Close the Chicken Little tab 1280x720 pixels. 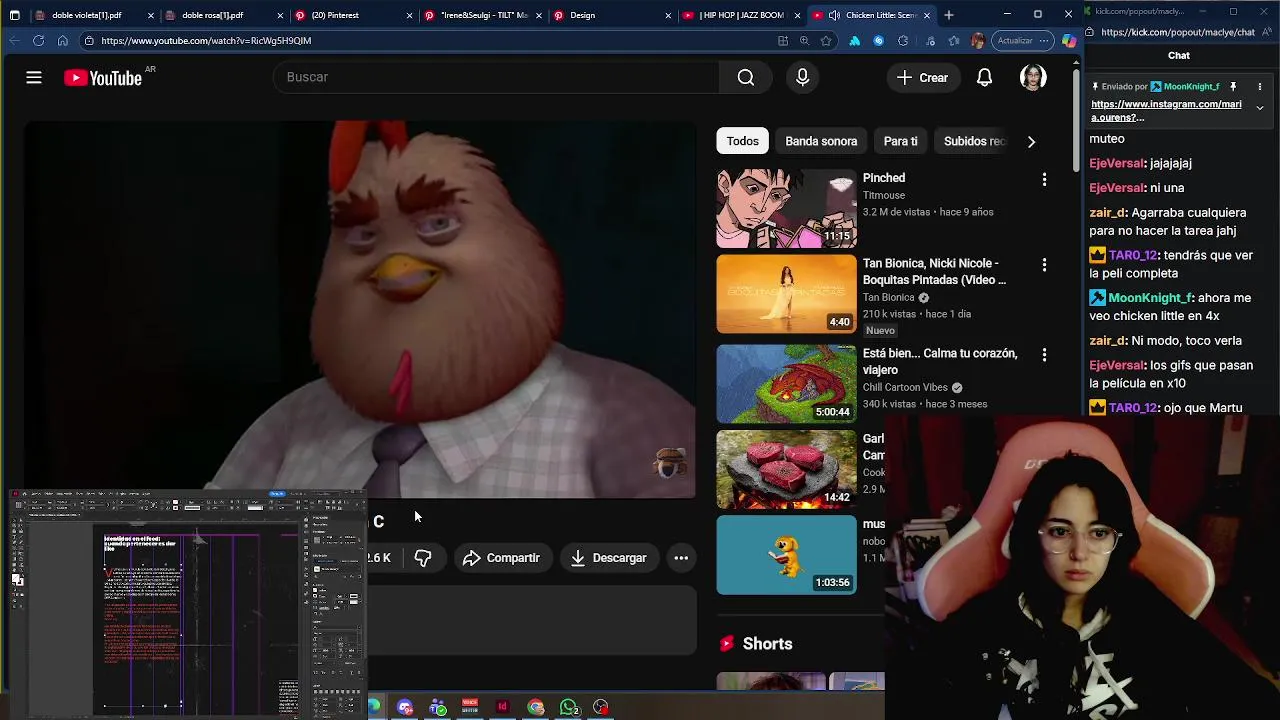(927, 15)
